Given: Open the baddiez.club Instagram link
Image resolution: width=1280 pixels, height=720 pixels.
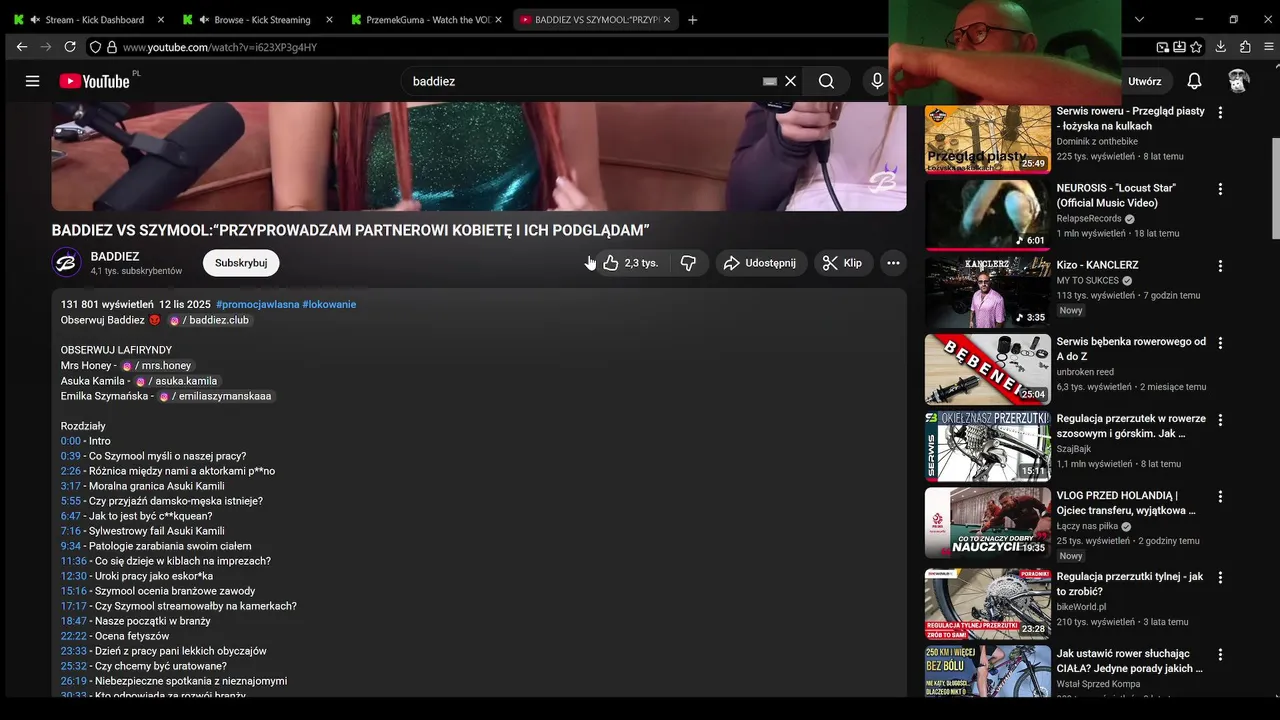Looking at the screenshot, I should tap(209, 320).
